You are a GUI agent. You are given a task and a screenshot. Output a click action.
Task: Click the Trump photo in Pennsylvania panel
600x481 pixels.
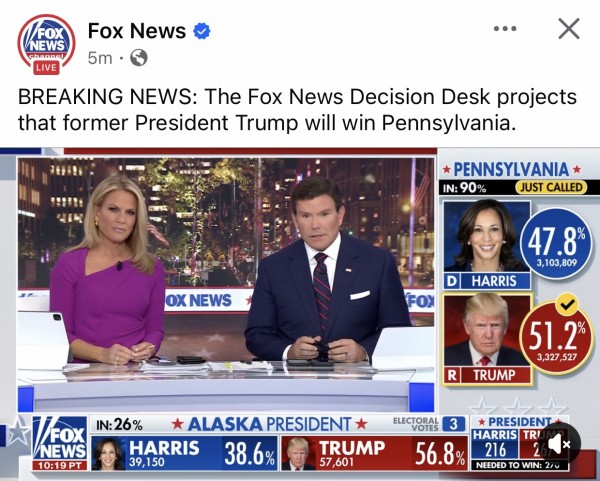click(487, 330)
